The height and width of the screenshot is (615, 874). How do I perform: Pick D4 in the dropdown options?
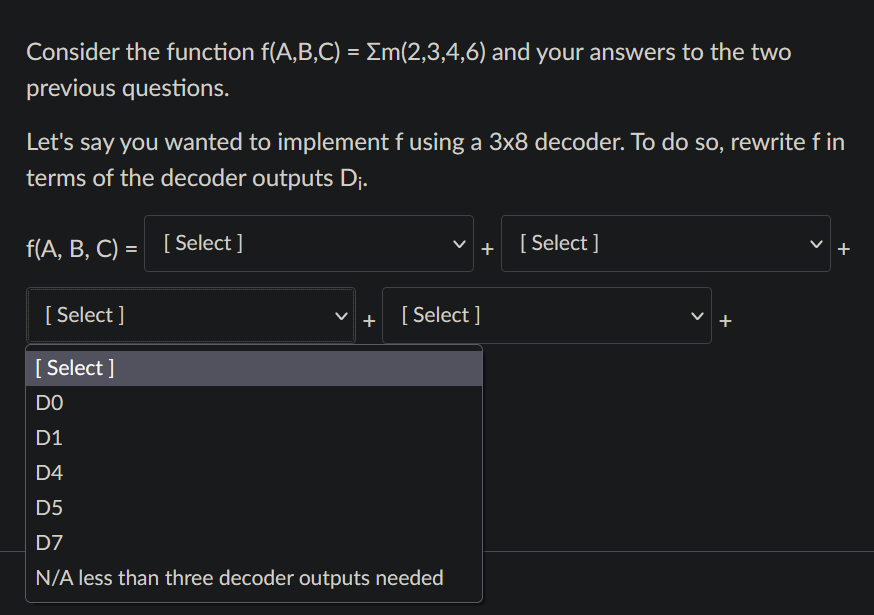tap(254, 473)
